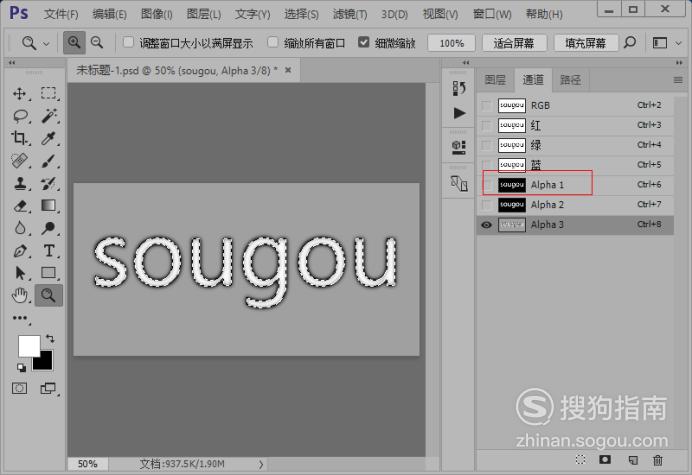Click the Zoom Out mode button
Viewport: 692px width, 475px height.
(x=97, y=43)
